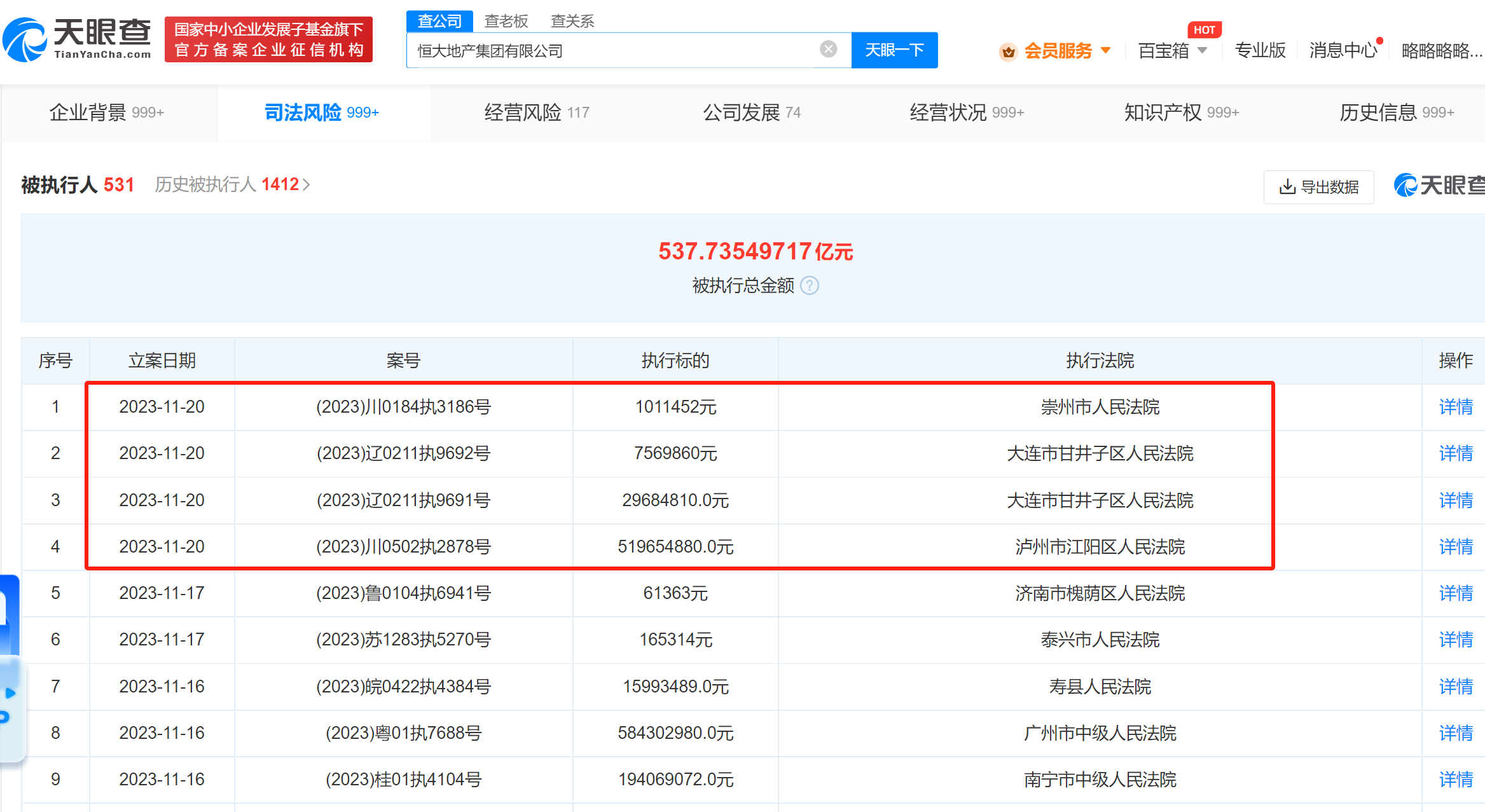Clear the search box with X icon
Screen dimensions: 1485x812
pyautogui.click(x=828, y=49)
